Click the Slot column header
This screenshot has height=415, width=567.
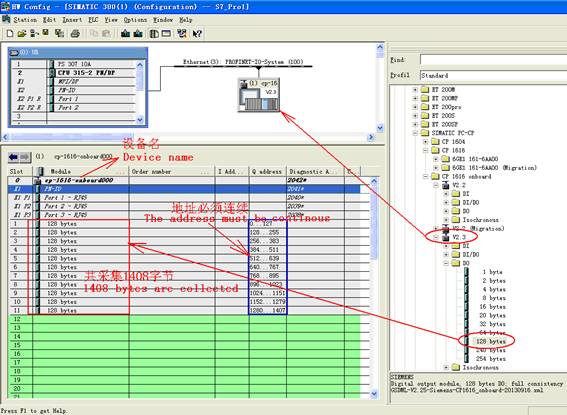coord(20,171)
